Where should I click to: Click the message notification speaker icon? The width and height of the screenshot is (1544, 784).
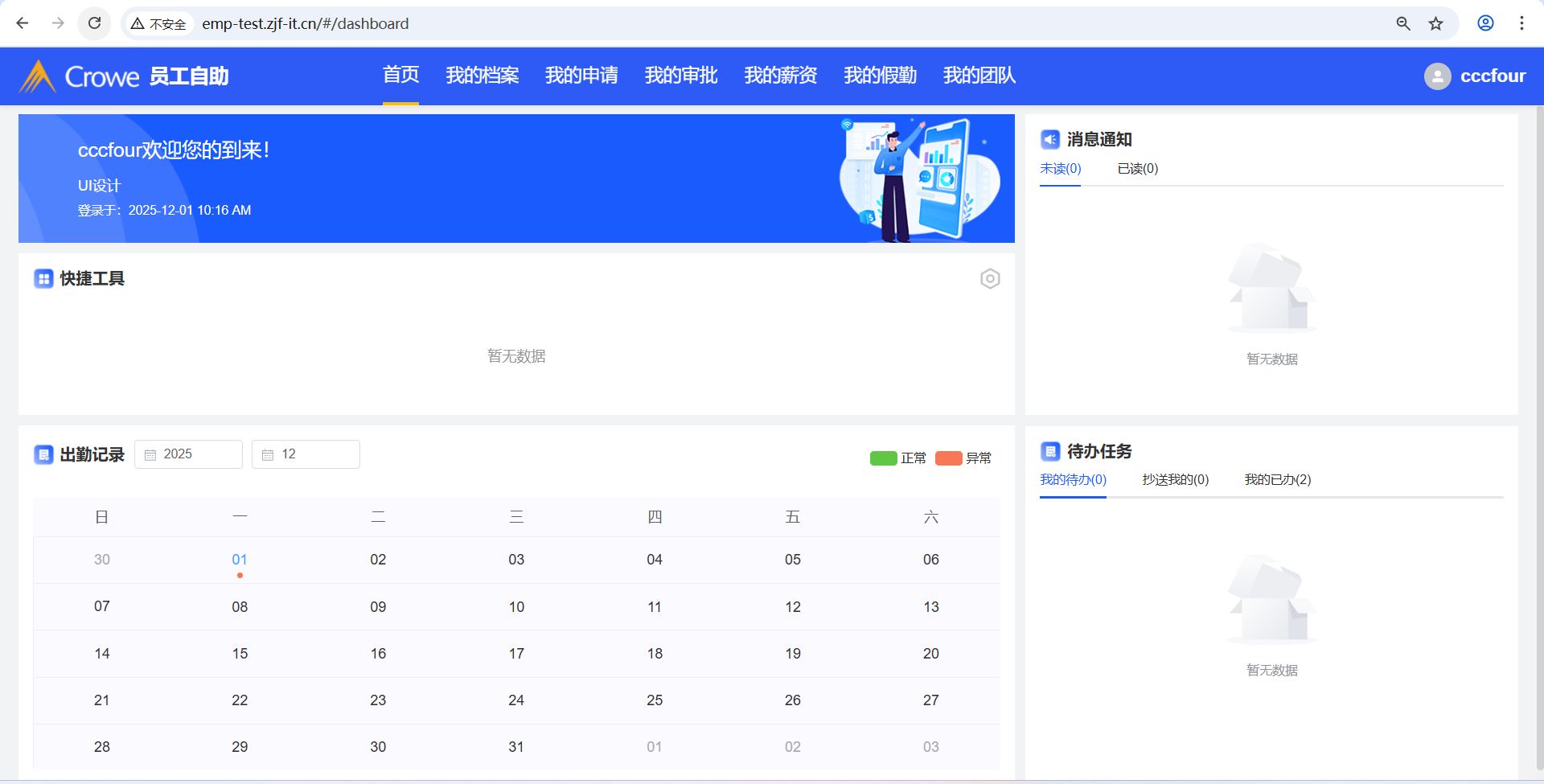(x=1049, y=139)
